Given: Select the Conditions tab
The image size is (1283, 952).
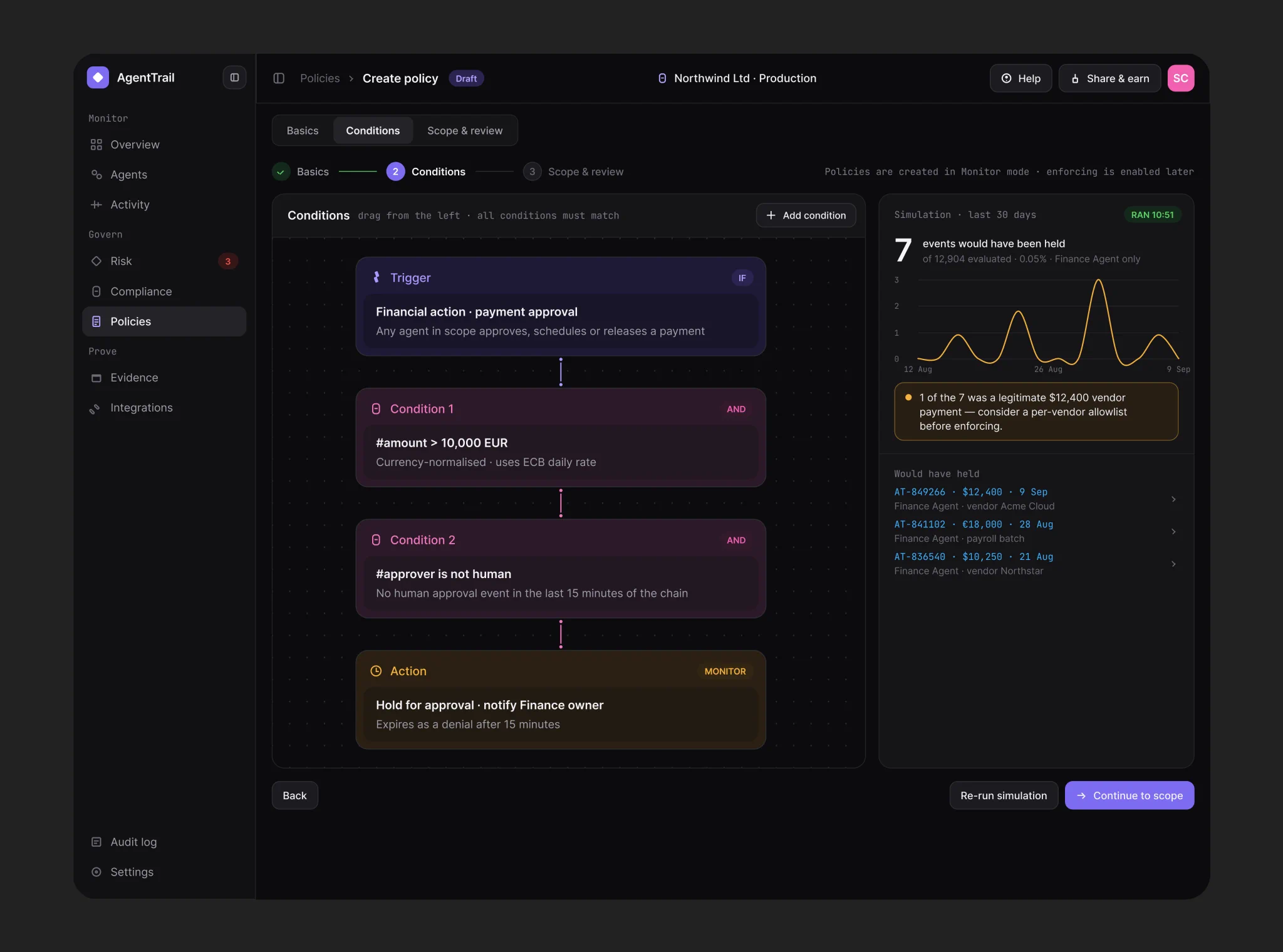Looking at the screenshot, I should [x=373, y=130].
